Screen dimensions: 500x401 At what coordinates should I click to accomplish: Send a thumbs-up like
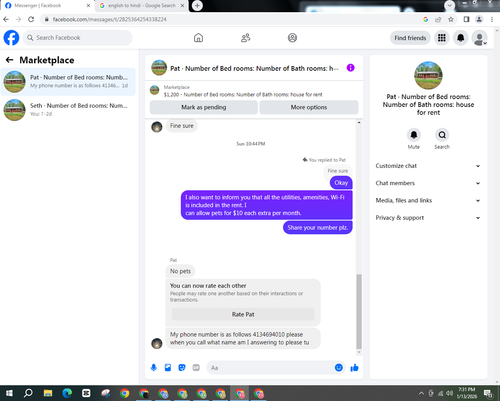coord(354,368)
